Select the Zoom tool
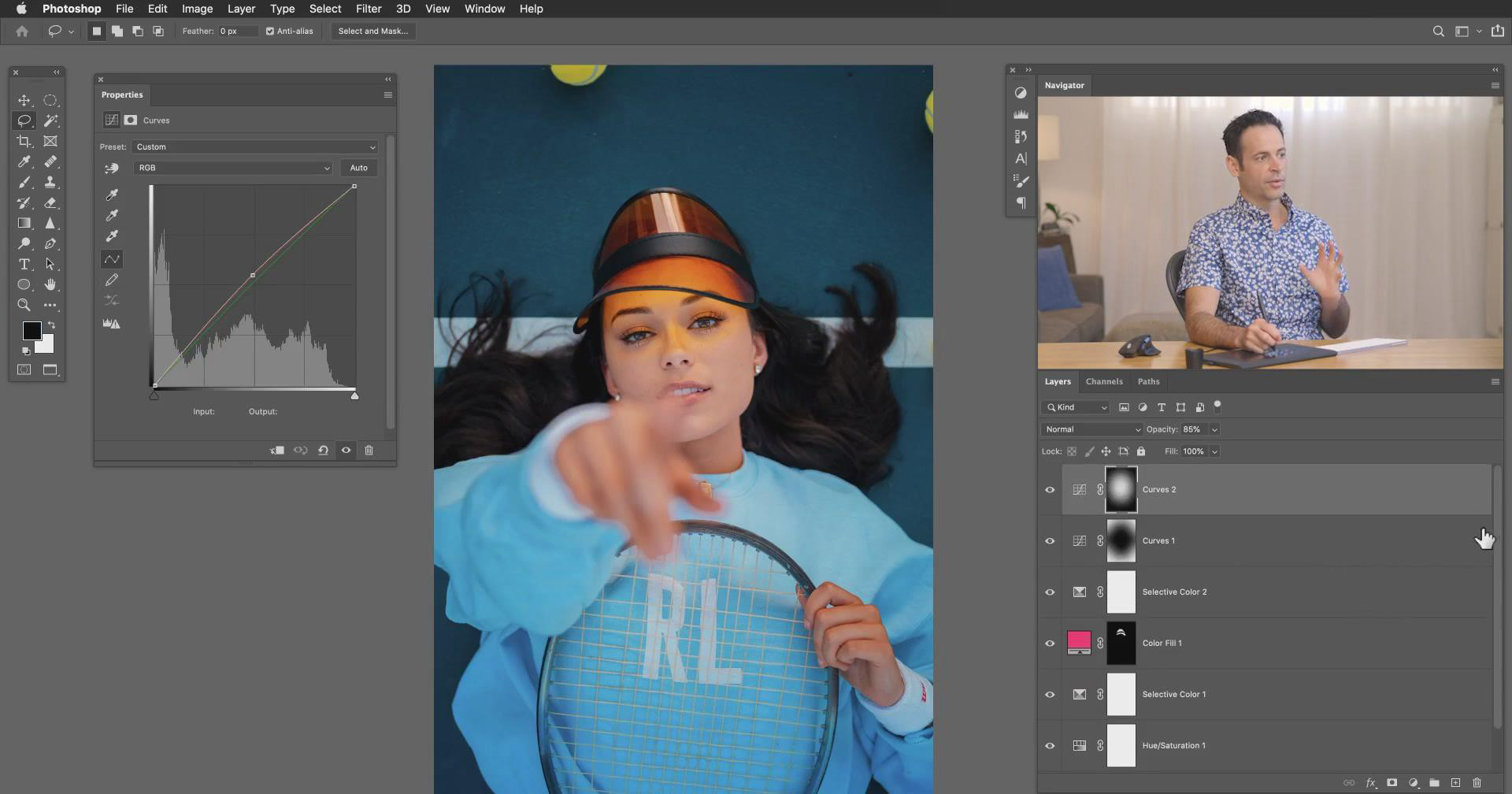1512x794 pixels. 24,306
